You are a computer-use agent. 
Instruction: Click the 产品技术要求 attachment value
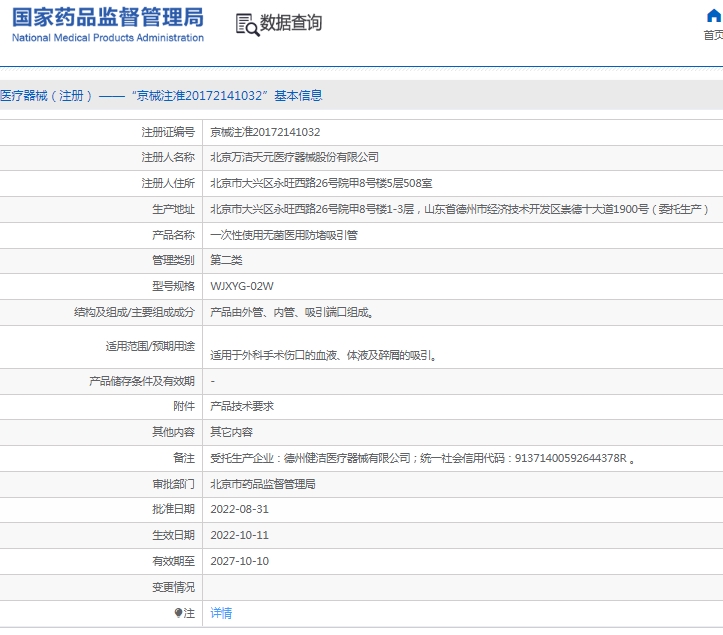pyautogui.click(x=242, y=406)
